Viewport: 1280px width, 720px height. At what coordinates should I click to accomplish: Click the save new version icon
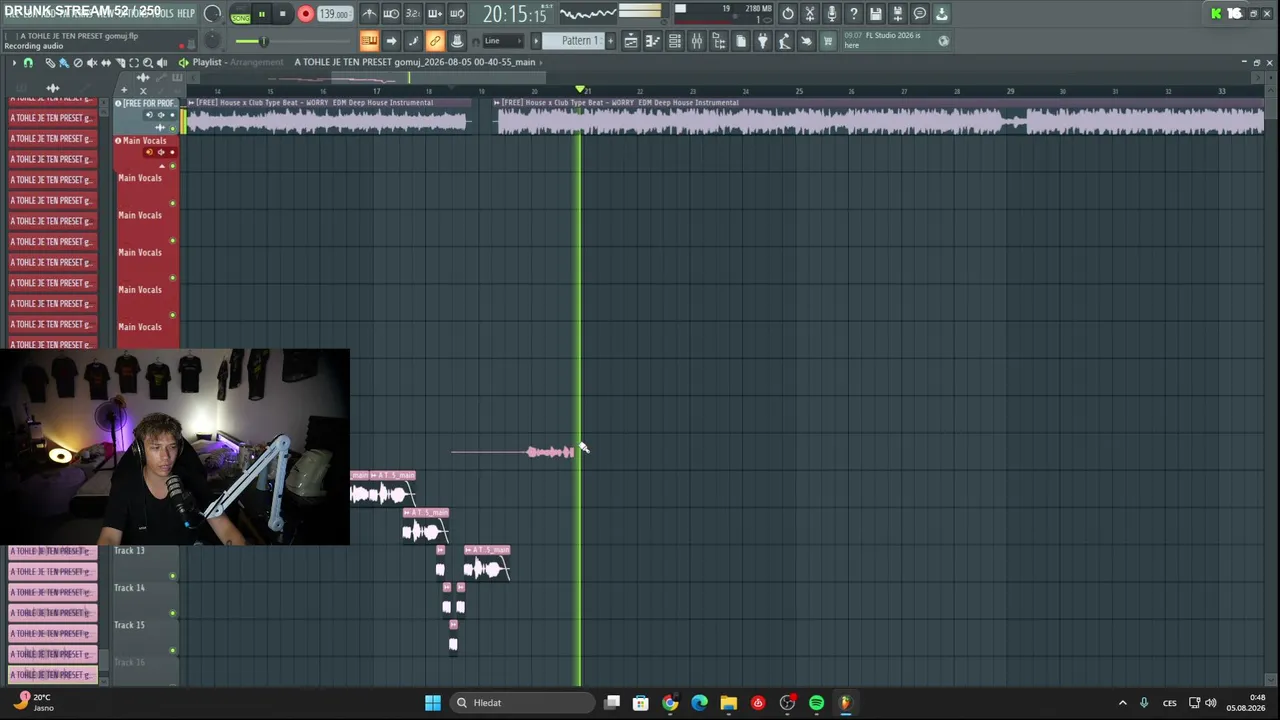click(898, 14)
